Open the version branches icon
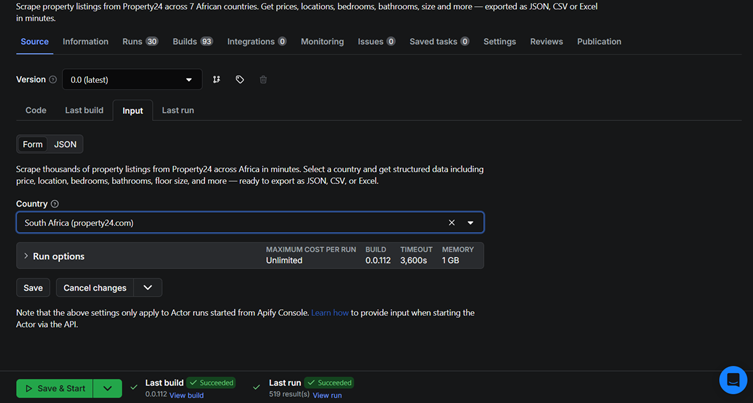 217,80
